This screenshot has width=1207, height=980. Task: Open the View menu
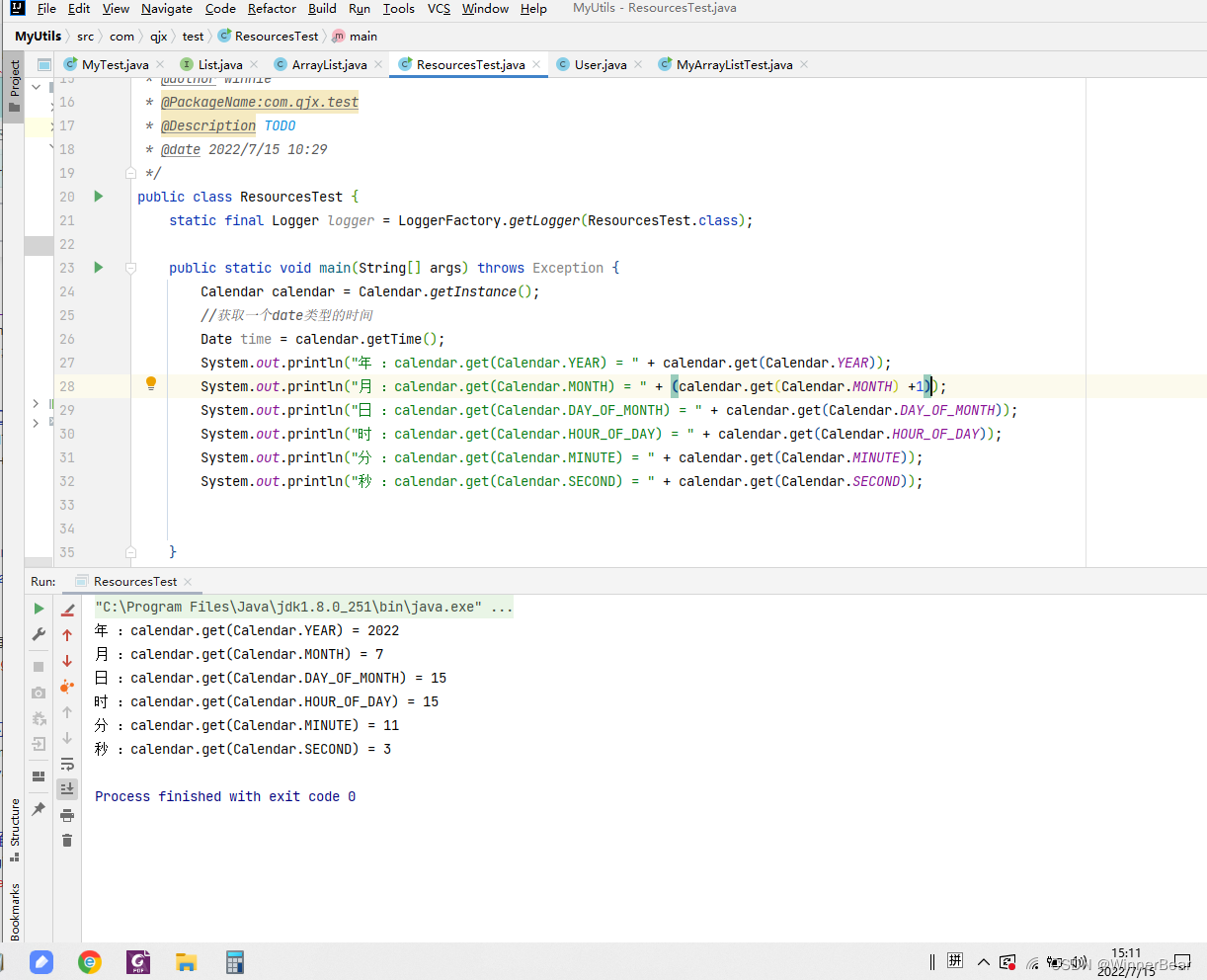pyautogui.click(x=116, y=9)
